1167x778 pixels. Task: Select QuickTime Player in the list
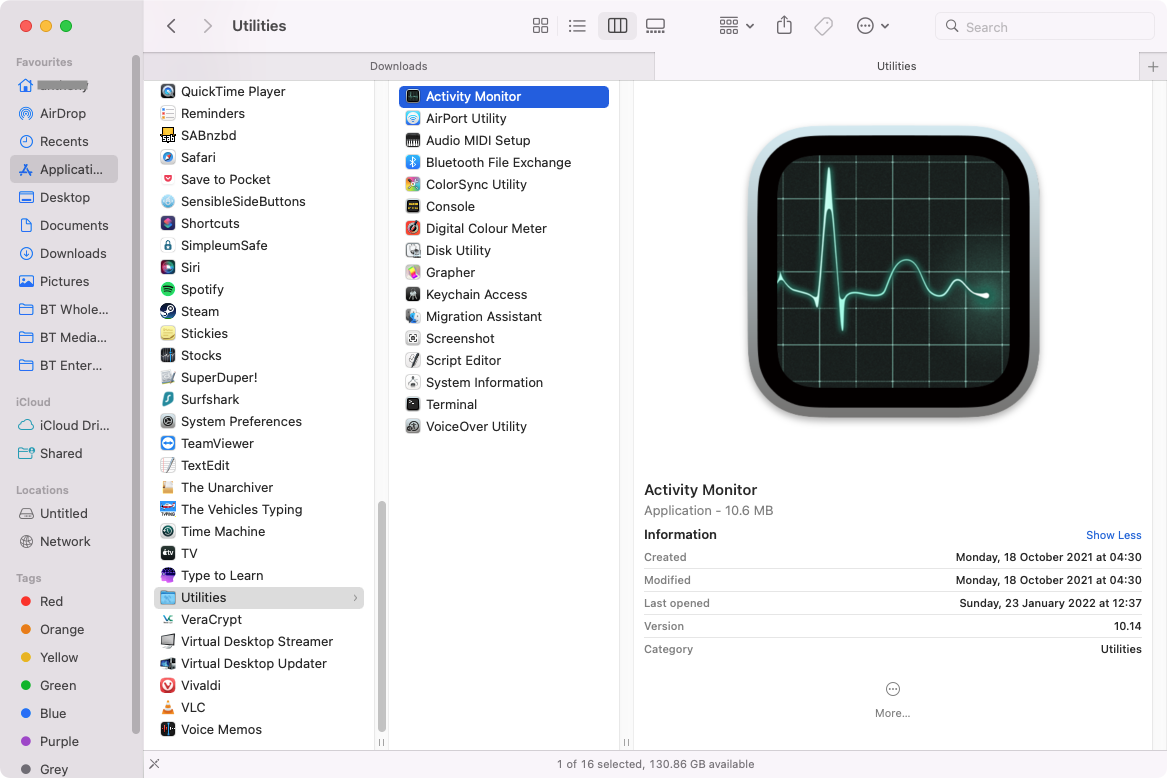point(258,92)
